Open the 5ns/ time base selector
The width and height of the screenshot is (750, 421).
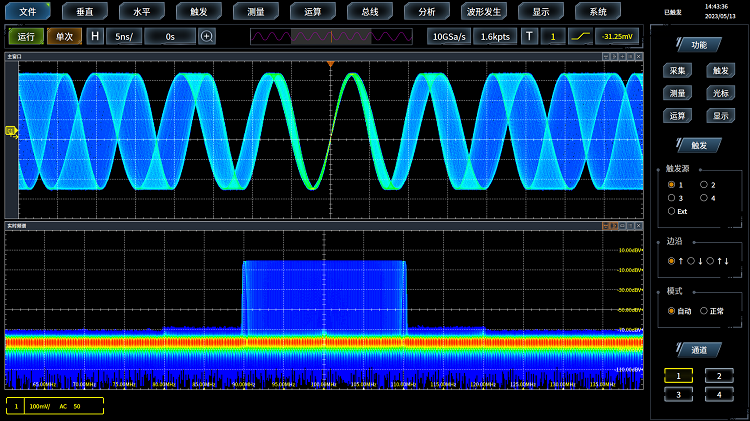coord(124,36)
